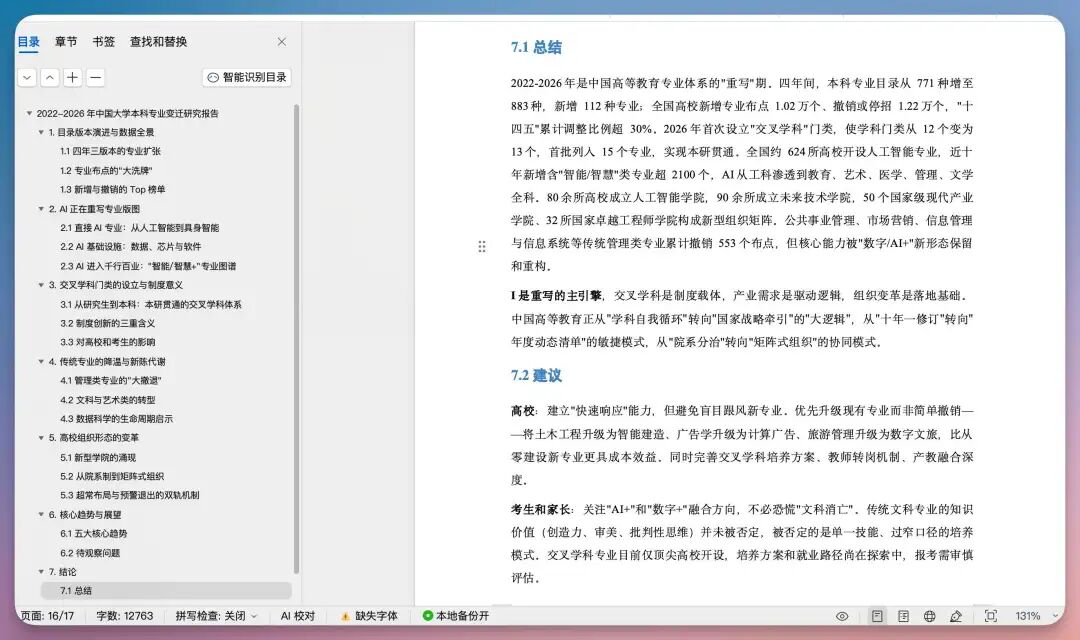Open writing mode pen icon
Image resolution: width=1080 pixels, height=640 pixels.
point(956,616)
